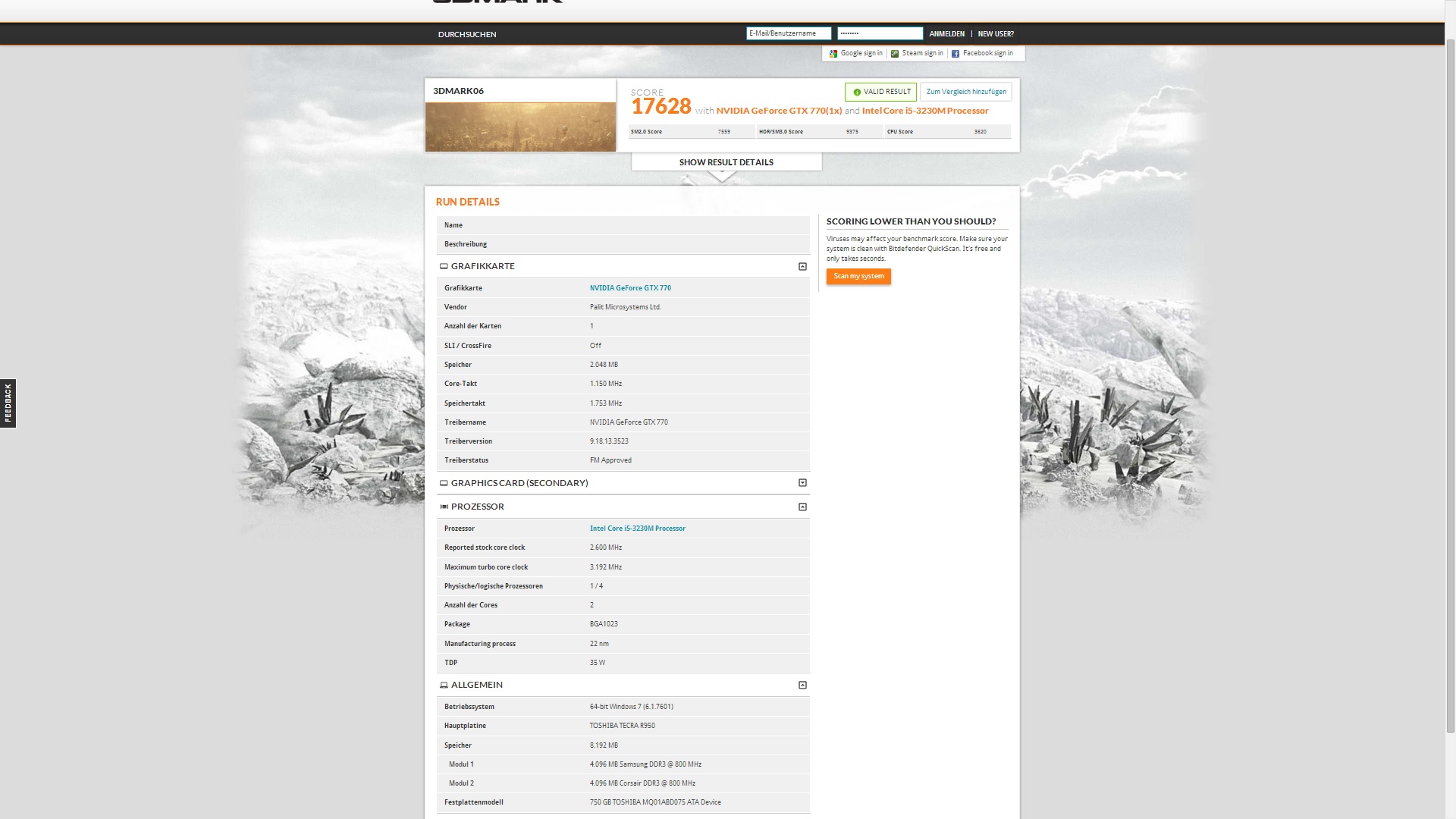Click the Facebook sign in icon
The height and width of the screenshot is (819, 1456).
pyautogui.click(x=955, y=54)
